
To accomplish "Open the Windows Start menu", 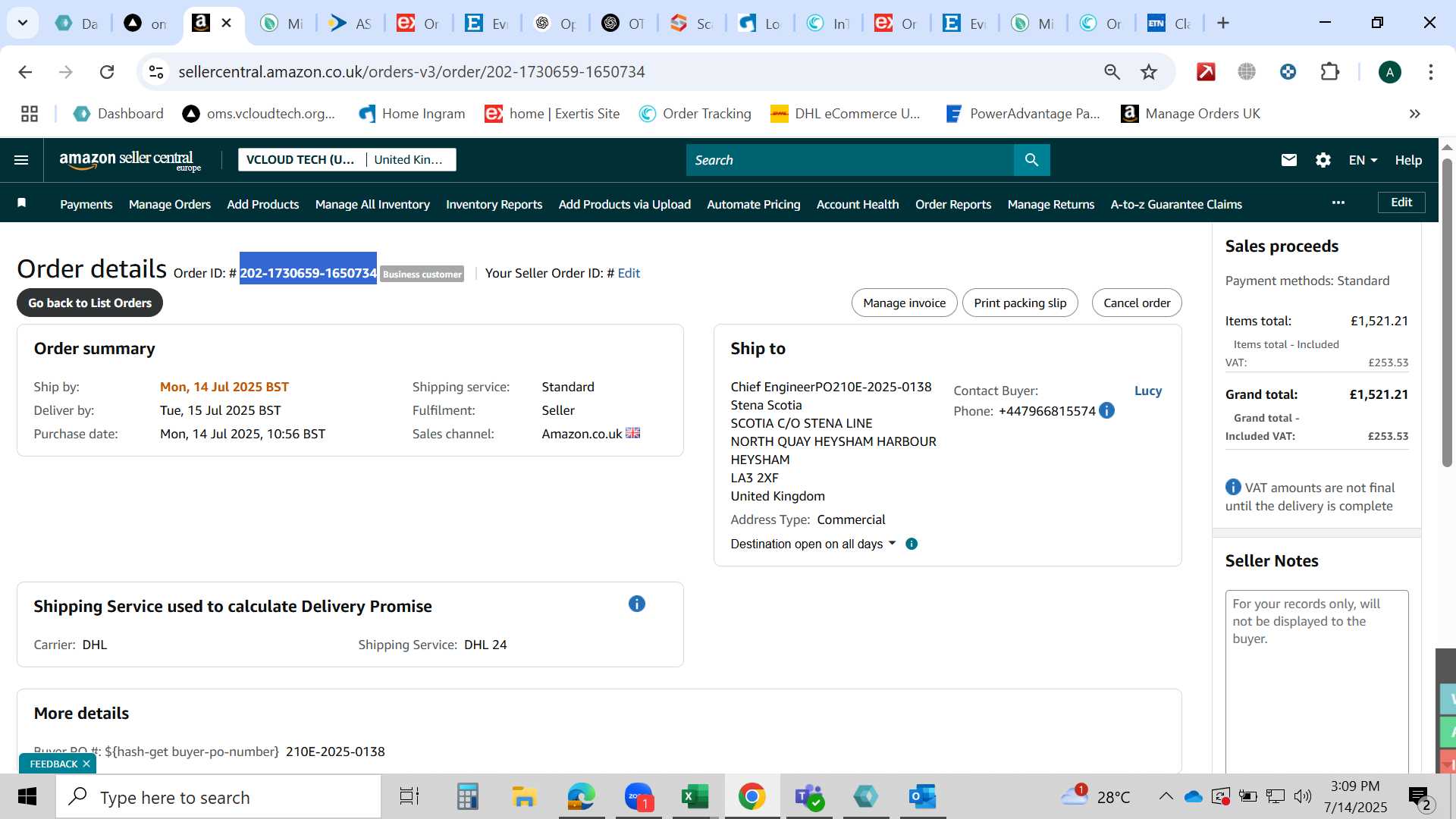I will pos(27,797).
